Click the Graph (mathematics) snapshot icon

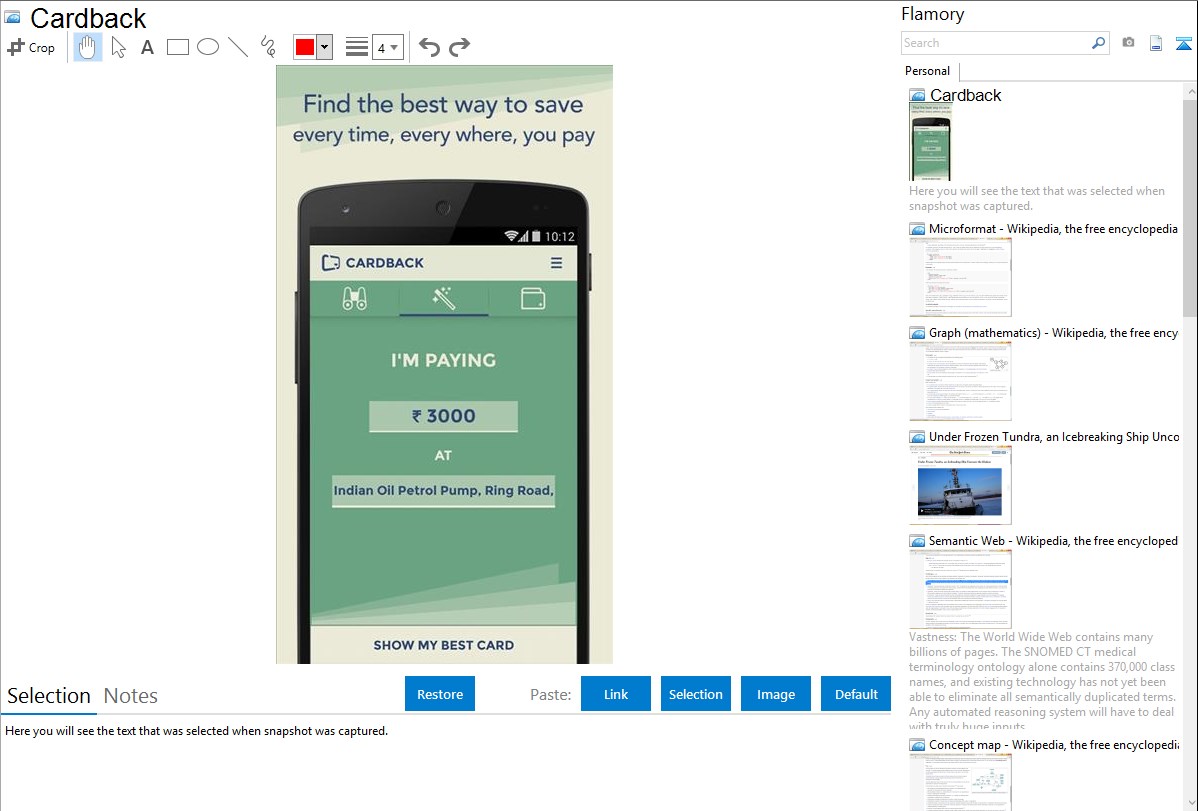tap(918, 333)
